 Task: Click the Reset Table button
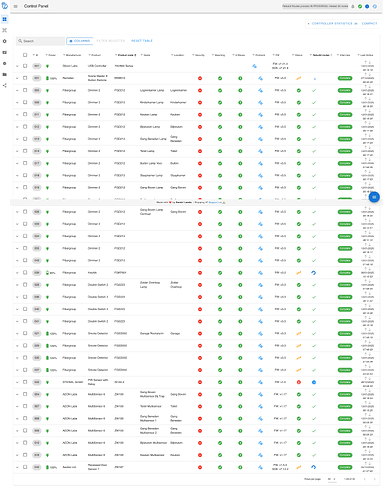pyautogui.click(x=142, y=41)
